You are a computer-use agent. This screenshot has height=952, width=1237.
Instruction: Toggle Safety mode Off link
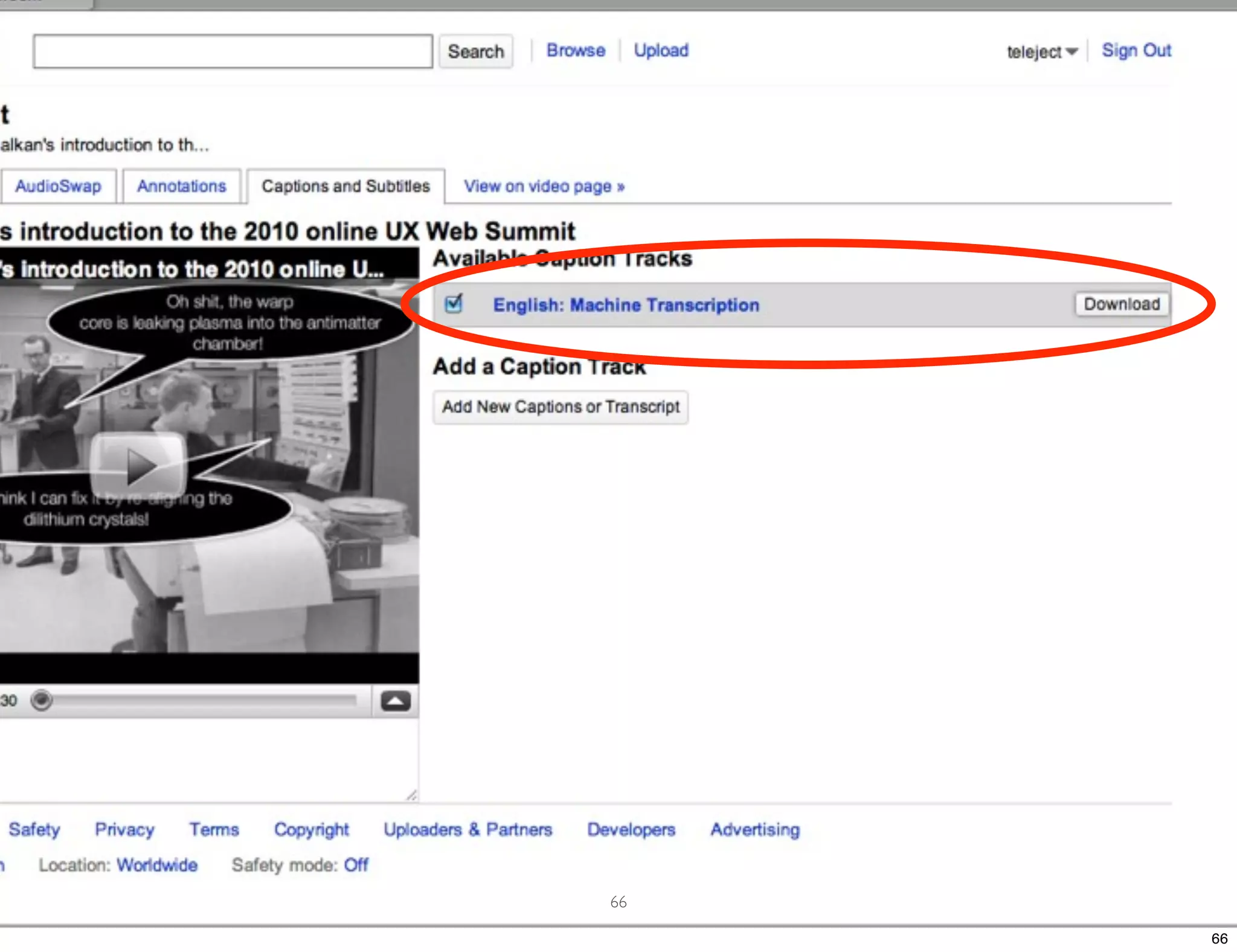point(356,865)
